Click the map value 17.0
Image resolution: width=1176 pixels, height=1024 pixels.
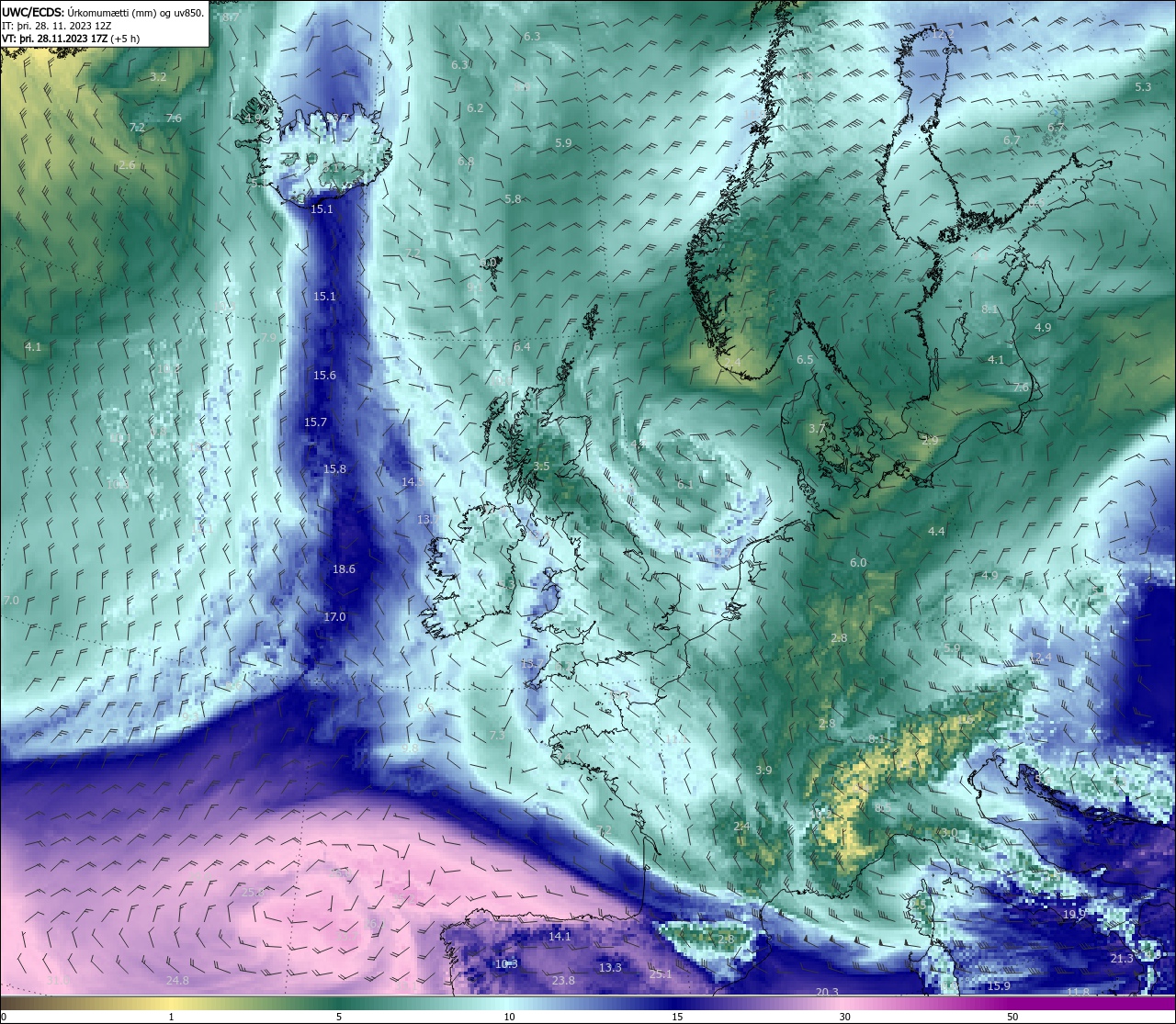(x=334, y=617)
